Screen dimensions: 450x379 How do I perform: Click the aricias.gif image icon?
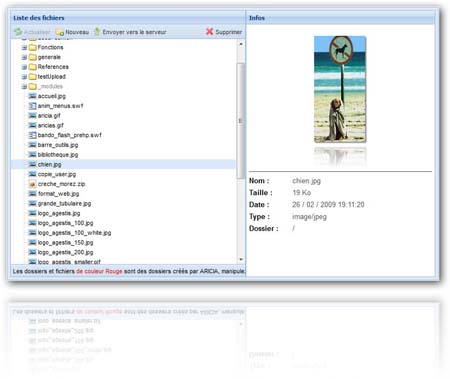click(32, 125)
